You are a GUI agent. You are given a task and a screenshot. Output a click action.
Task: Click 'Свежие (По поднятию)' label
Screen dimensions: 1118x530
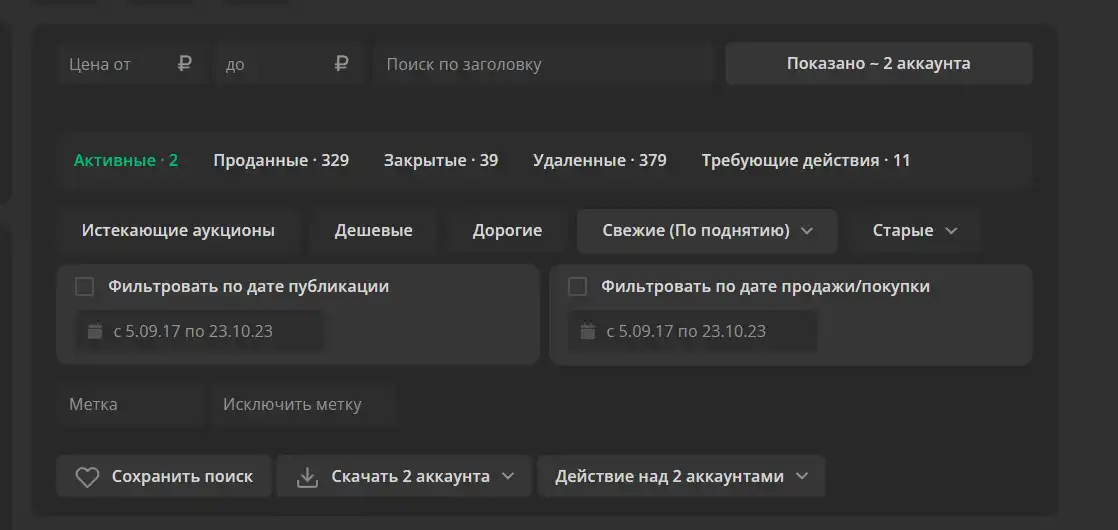[696, 231]
